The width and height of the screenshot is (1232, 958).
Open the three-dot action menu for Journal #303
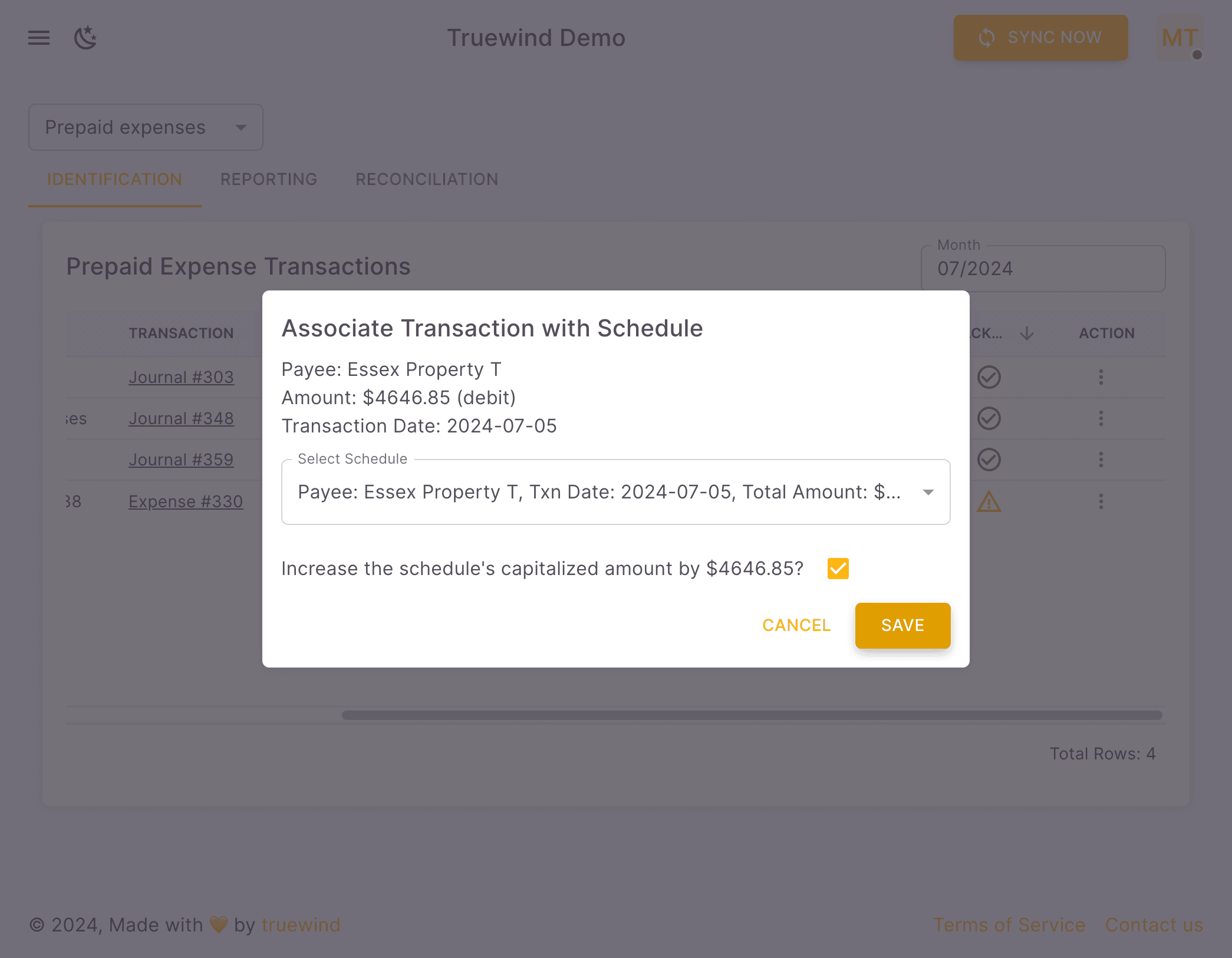pyautogui.click(x=1101, y=377)
